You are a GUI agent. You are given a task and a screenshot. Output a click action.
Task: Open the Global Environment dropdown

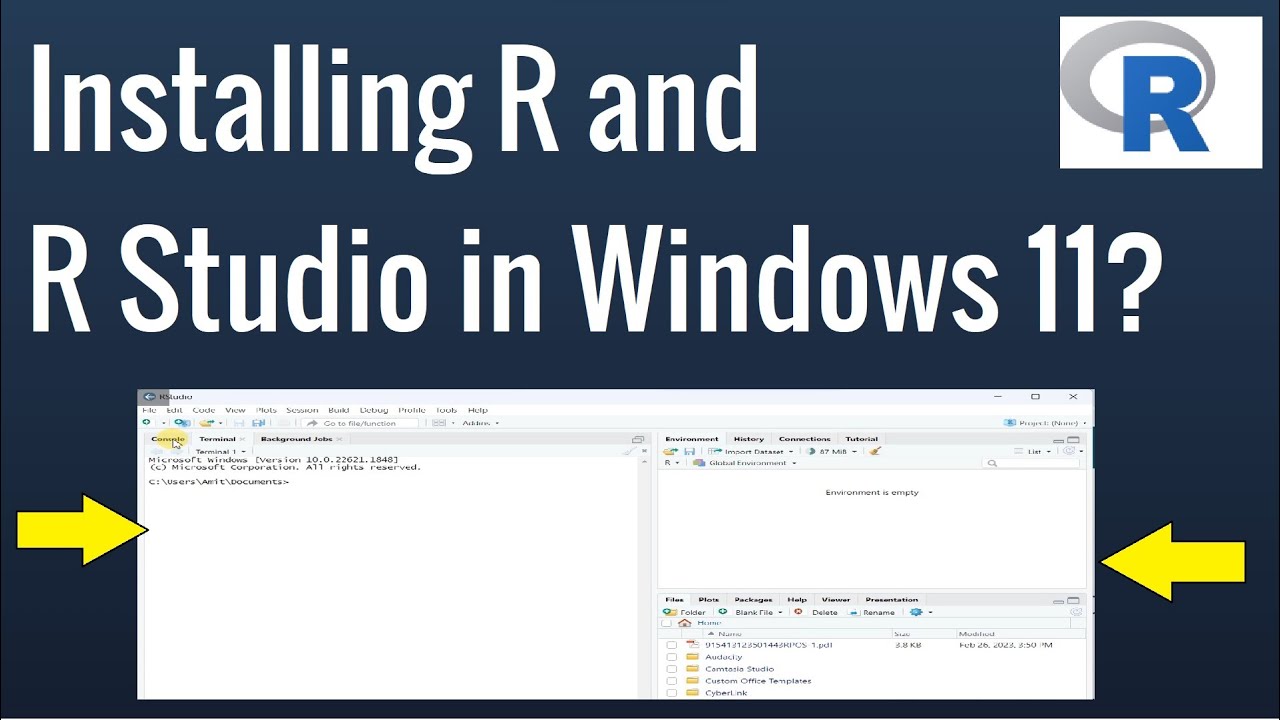click(x=745, y=463)
